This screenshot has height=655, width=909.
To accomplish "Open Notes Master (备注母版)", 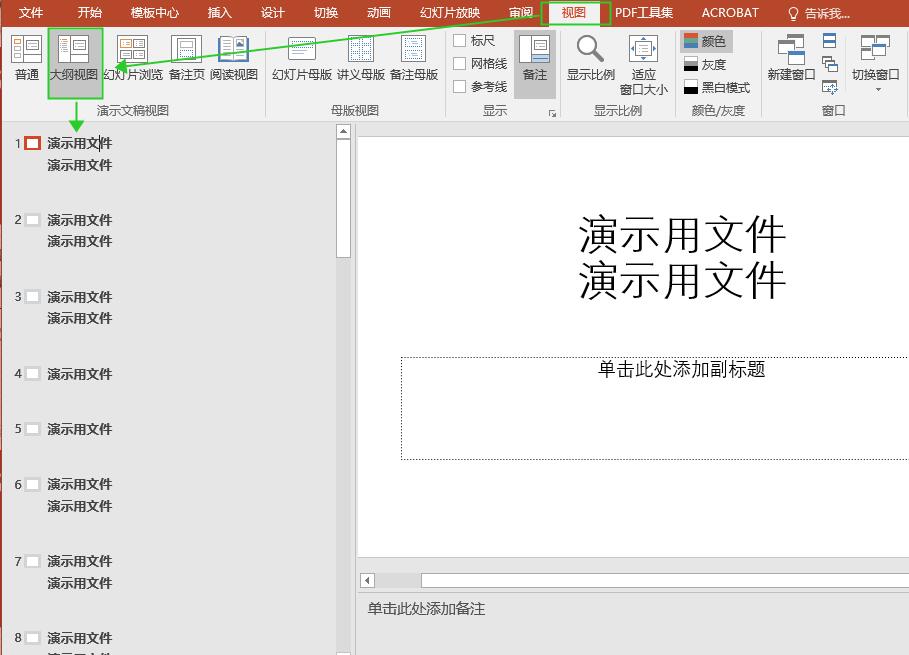I will click(x=413, y=59).
